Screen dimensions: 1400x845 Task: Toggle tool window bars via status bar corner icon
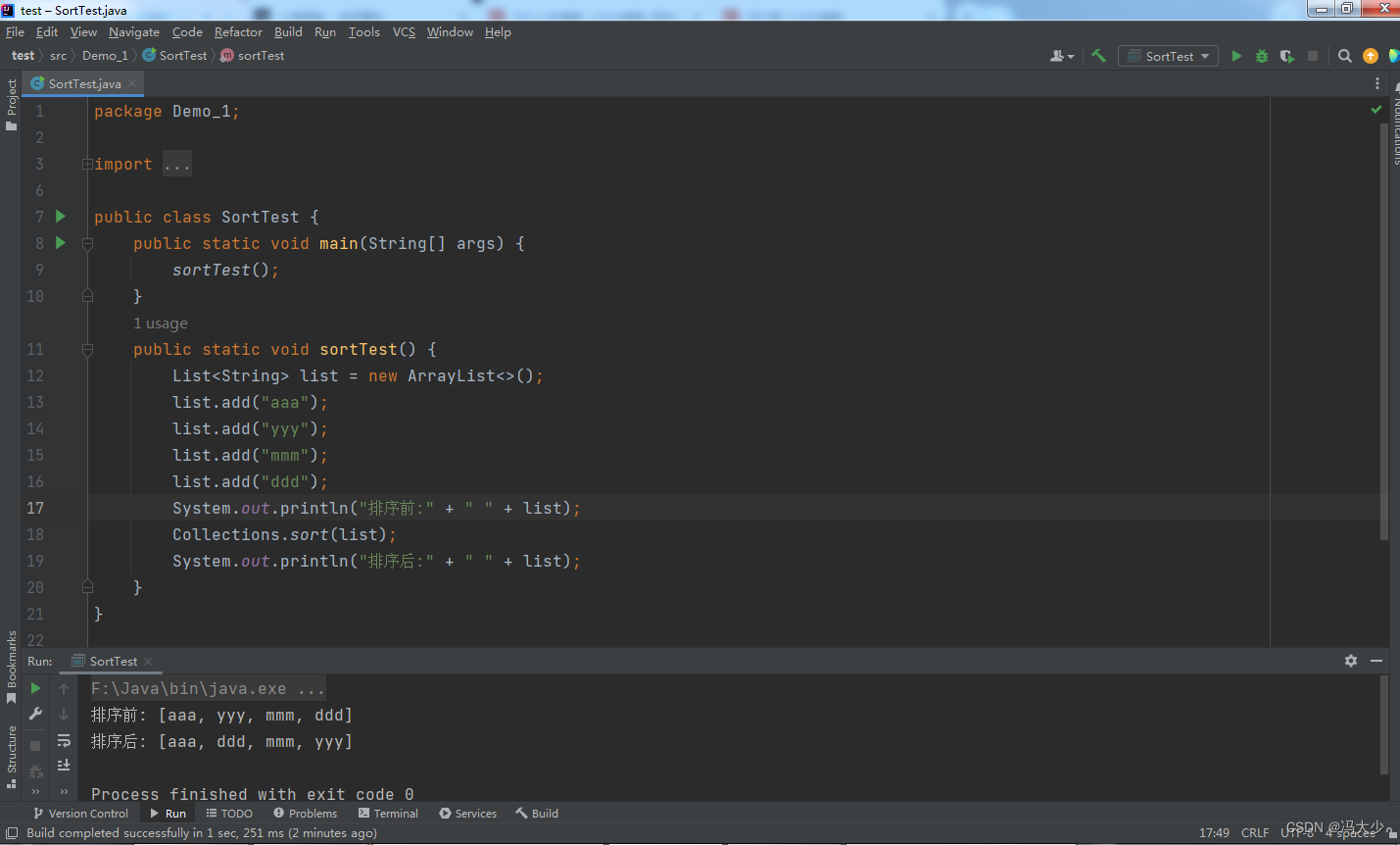[x=12, y=833]
